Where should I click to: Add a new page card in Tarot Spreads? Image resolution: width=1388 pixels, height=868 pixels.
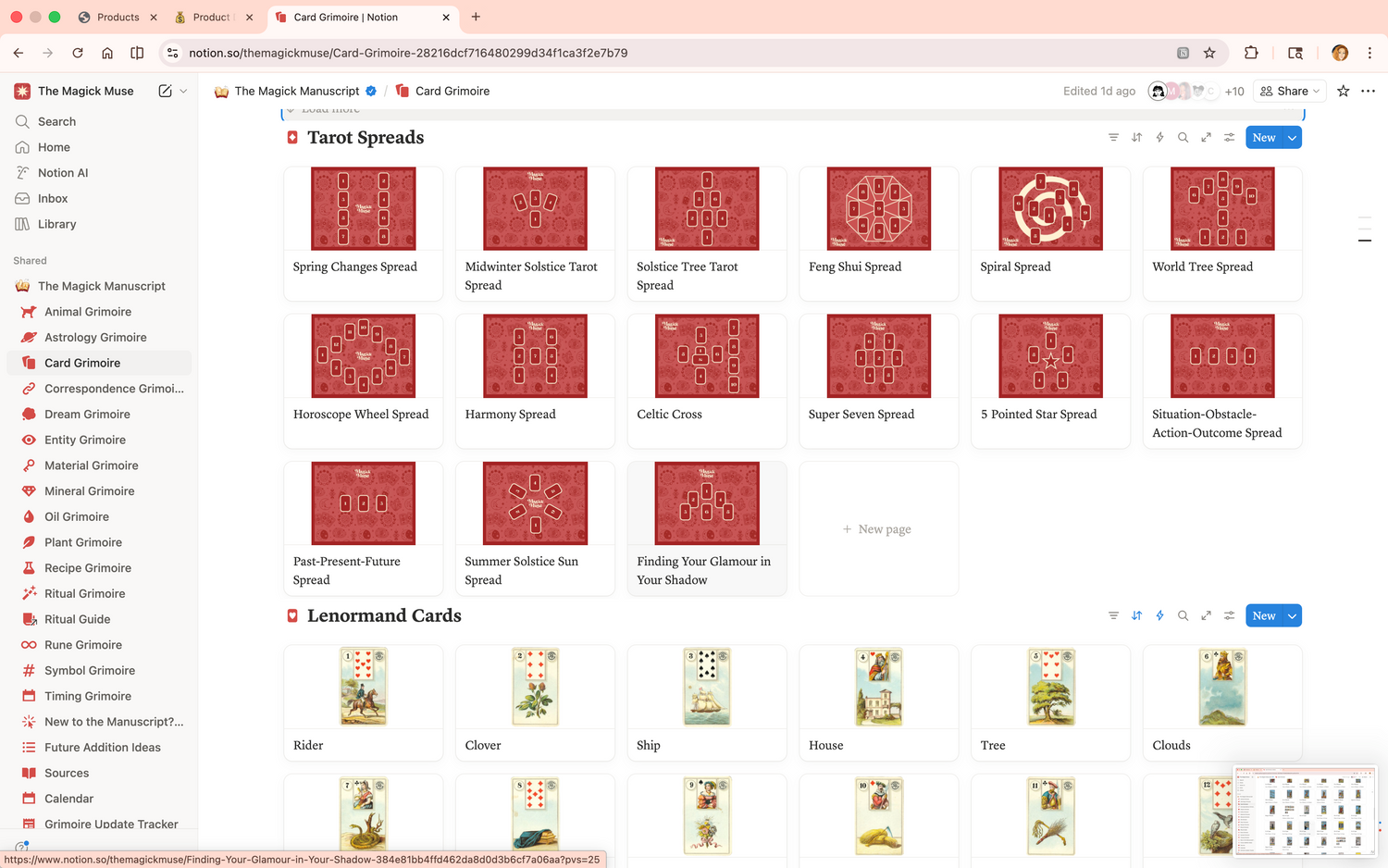(x=878, y=528)
